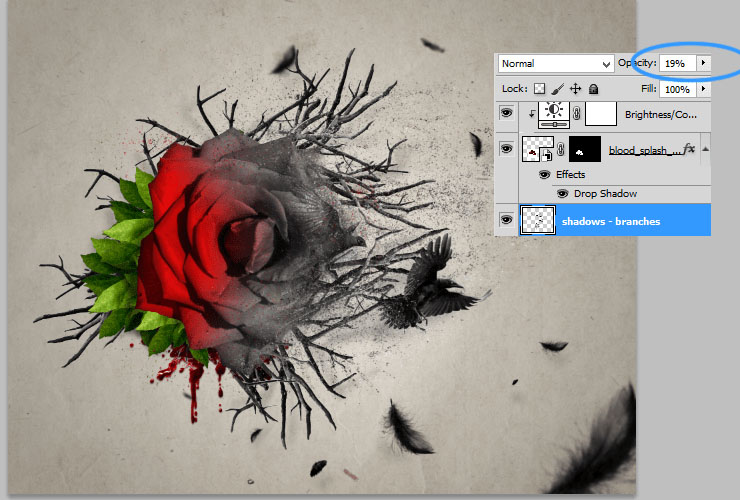Hide the Brightness/Contrast layer with eye icon

tap(506, 114)
